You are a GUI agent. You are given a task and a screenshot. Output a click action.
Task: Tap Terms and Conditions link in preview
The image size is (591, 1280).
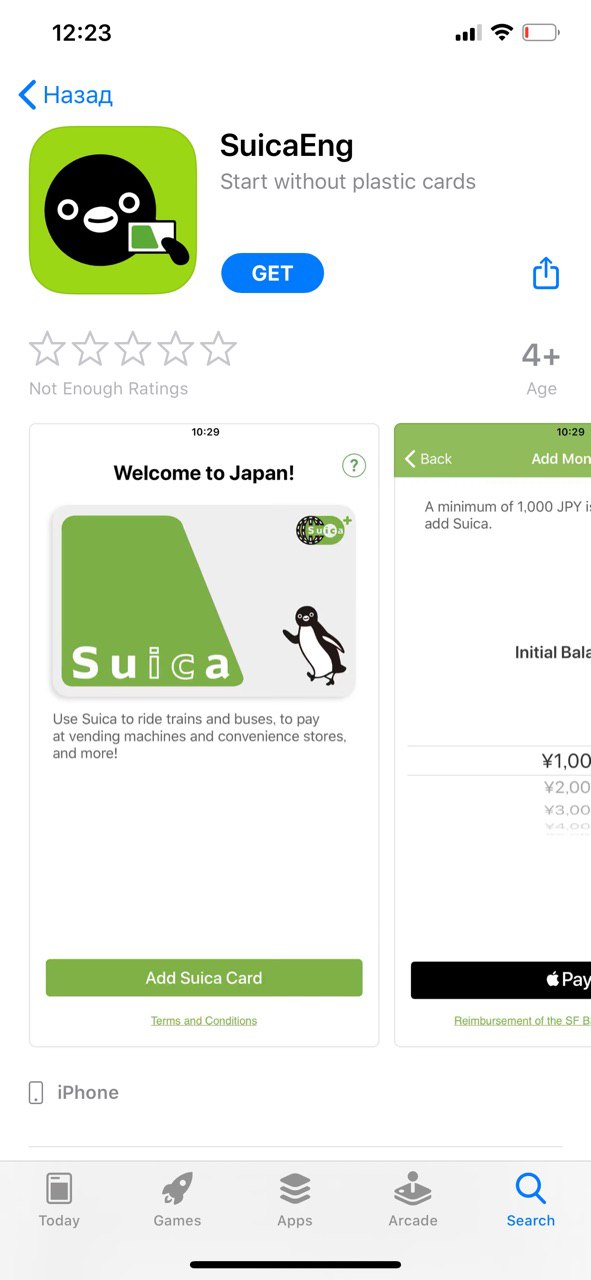[204, 1021]
